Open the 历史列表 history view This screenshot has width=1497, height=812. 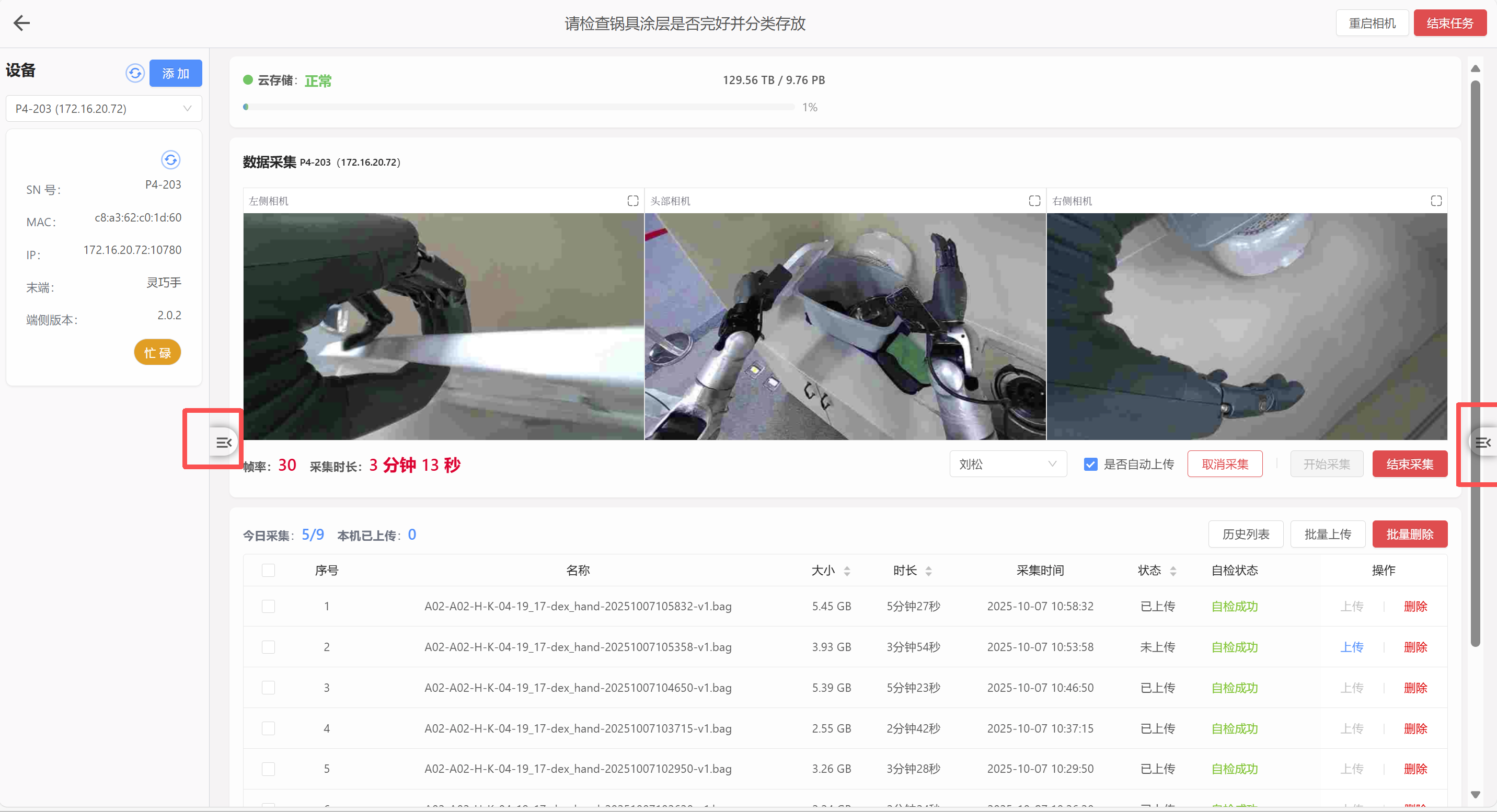point(1245,534)
